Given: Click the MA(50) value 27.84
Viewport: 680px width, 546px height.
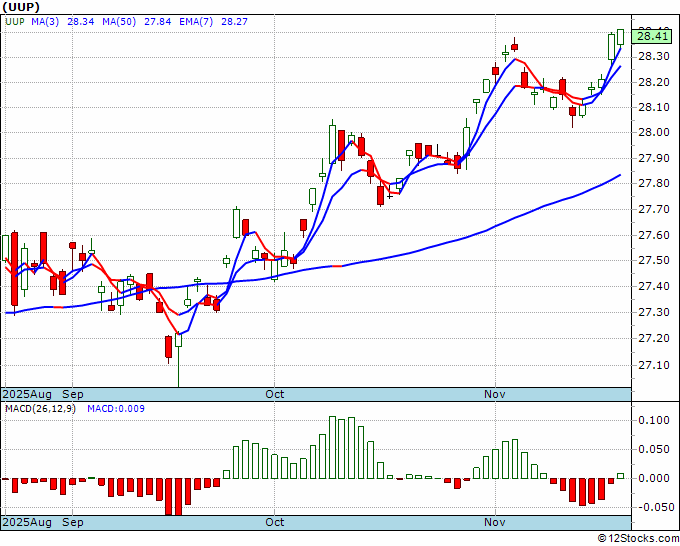Looking at the screenshot, I should [x=157, y=22].
